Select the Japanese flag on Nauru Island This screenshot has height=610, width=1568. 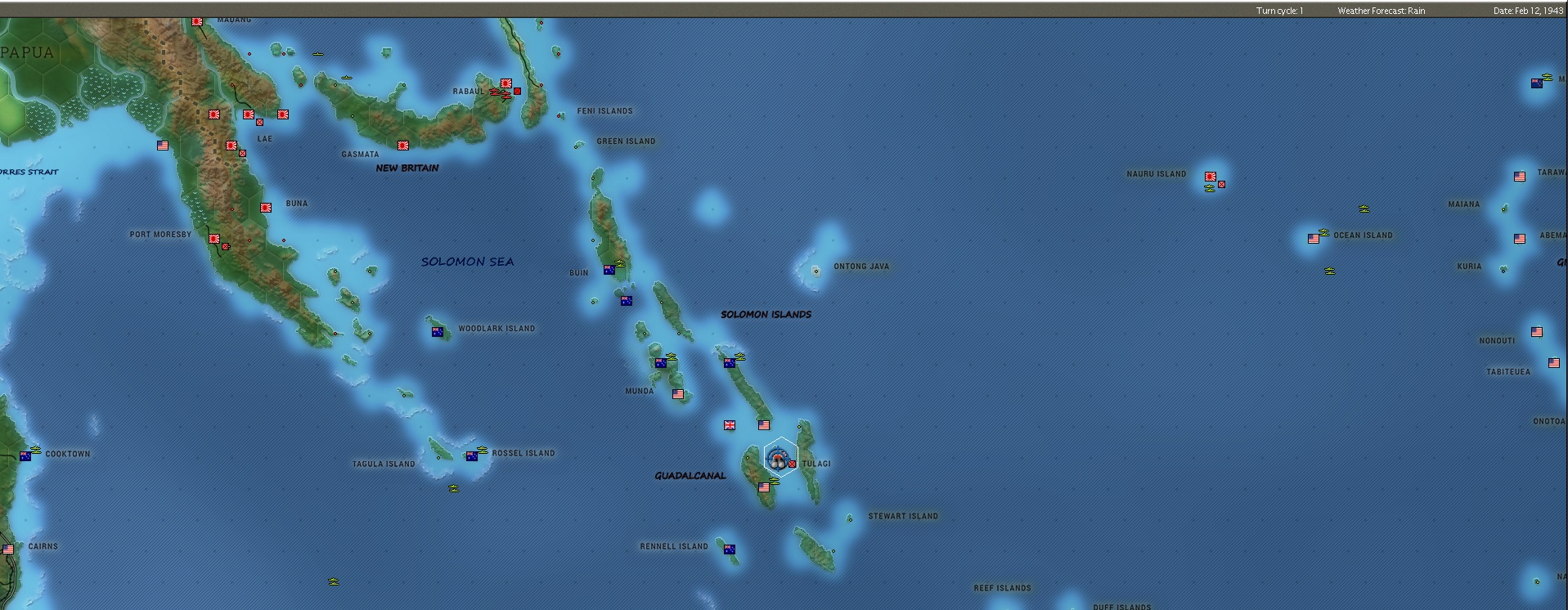[1211, 177]
